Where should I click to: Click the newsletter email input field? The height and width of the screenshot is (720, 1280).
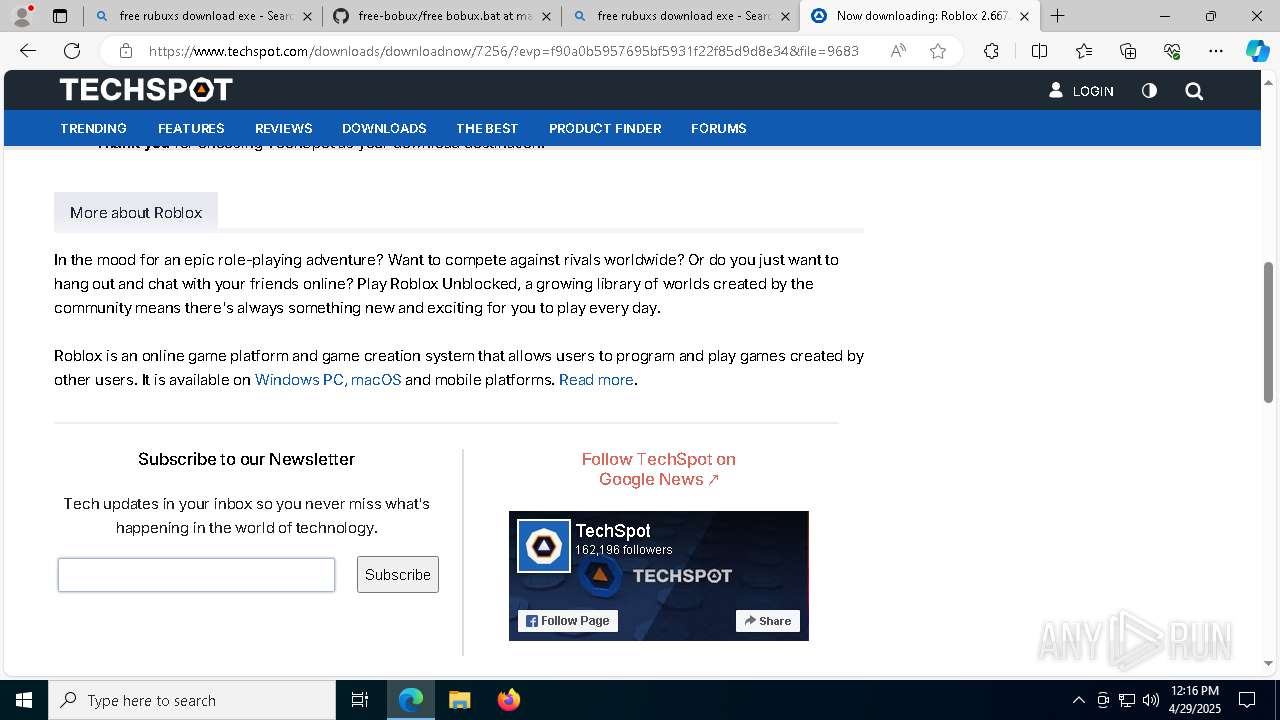(196, 575)
